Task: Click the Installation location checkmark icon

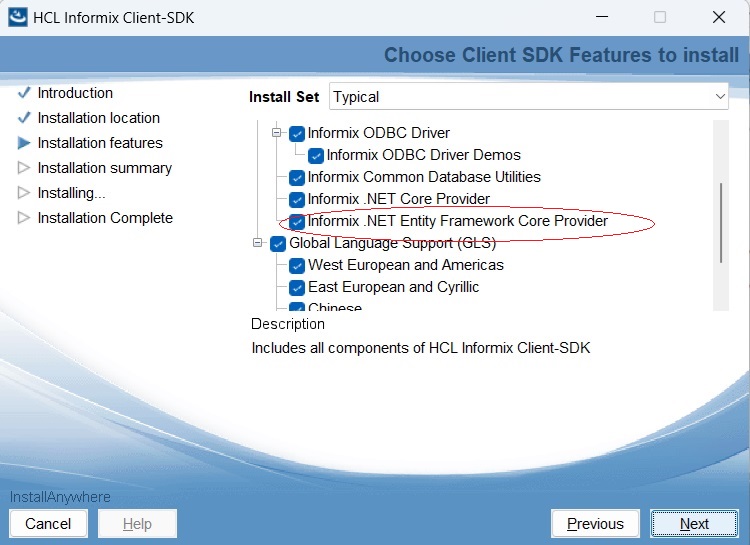Action: (x=24, y=117)
